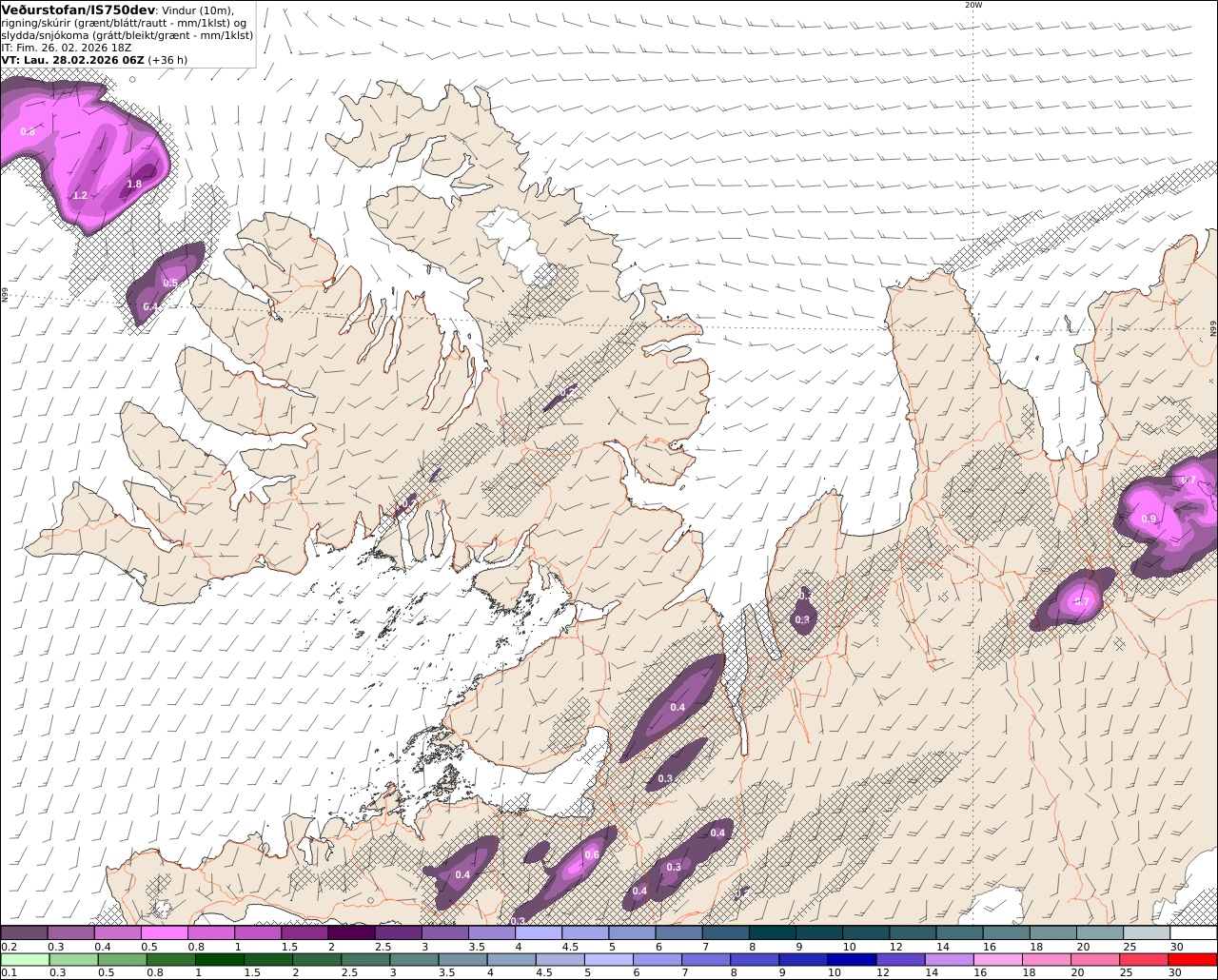This screenshot has height=980, width=1218.
Task: Select the palest green swatch starting lower legend
Action: coord(24,959)
